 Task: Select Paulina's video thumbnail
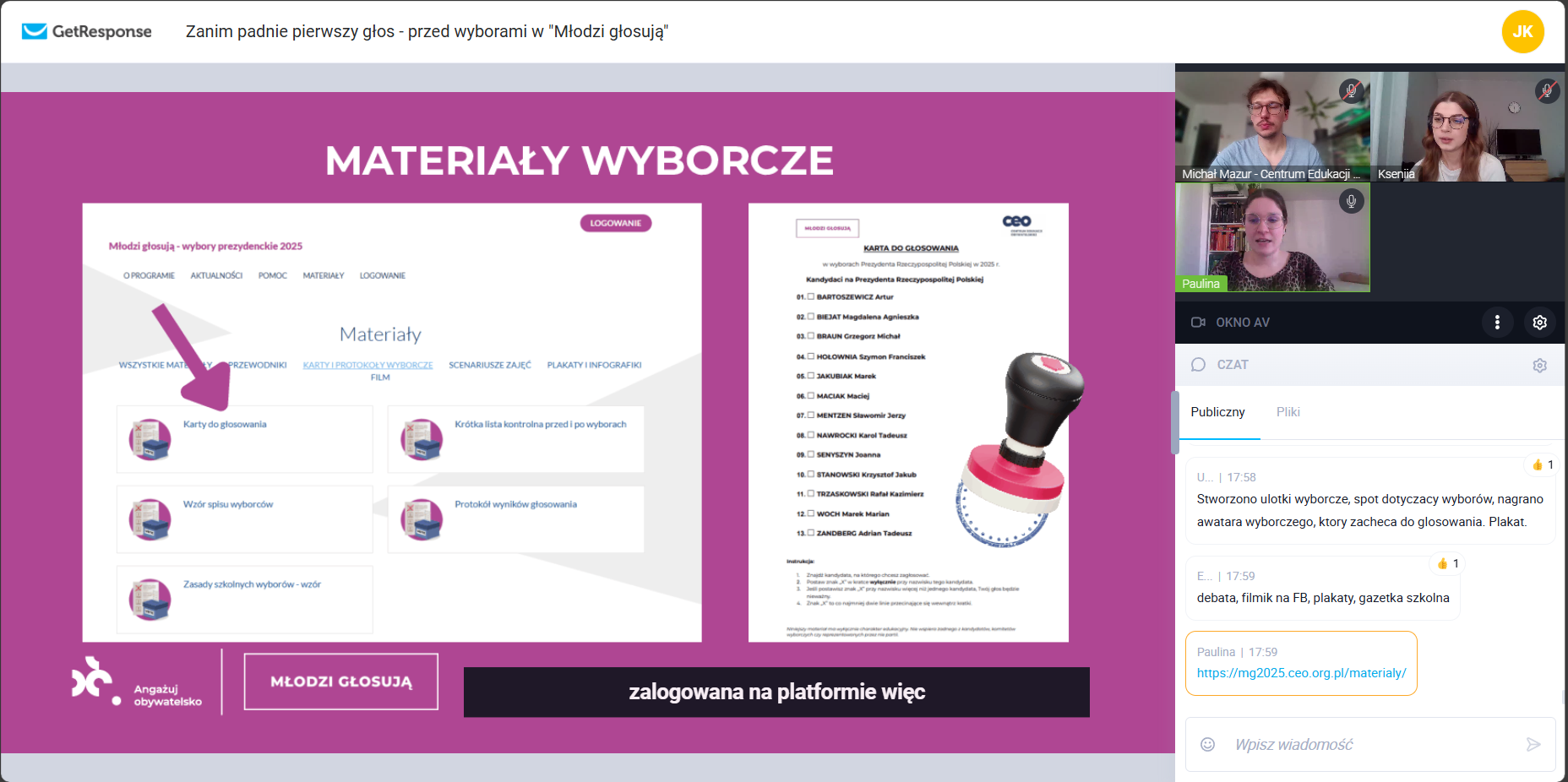(1272, 238)
